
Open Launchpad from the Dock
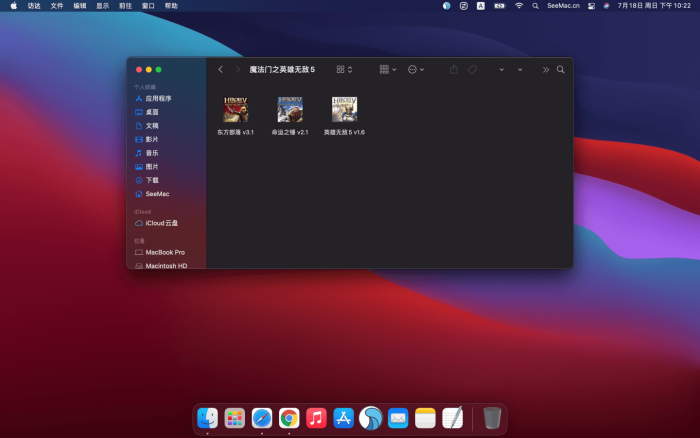[x=235, y=418]
